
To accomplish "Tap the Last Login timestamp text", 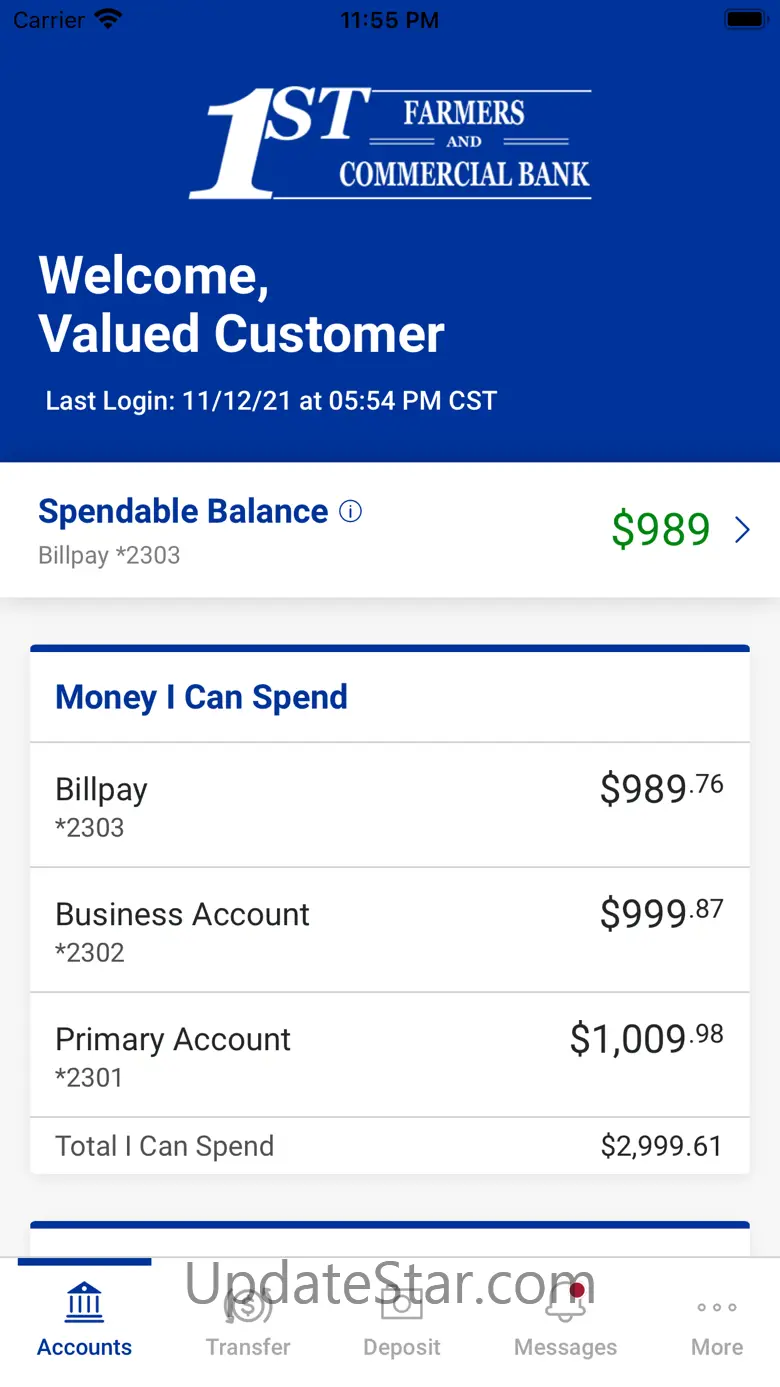I will click(271, 402).
